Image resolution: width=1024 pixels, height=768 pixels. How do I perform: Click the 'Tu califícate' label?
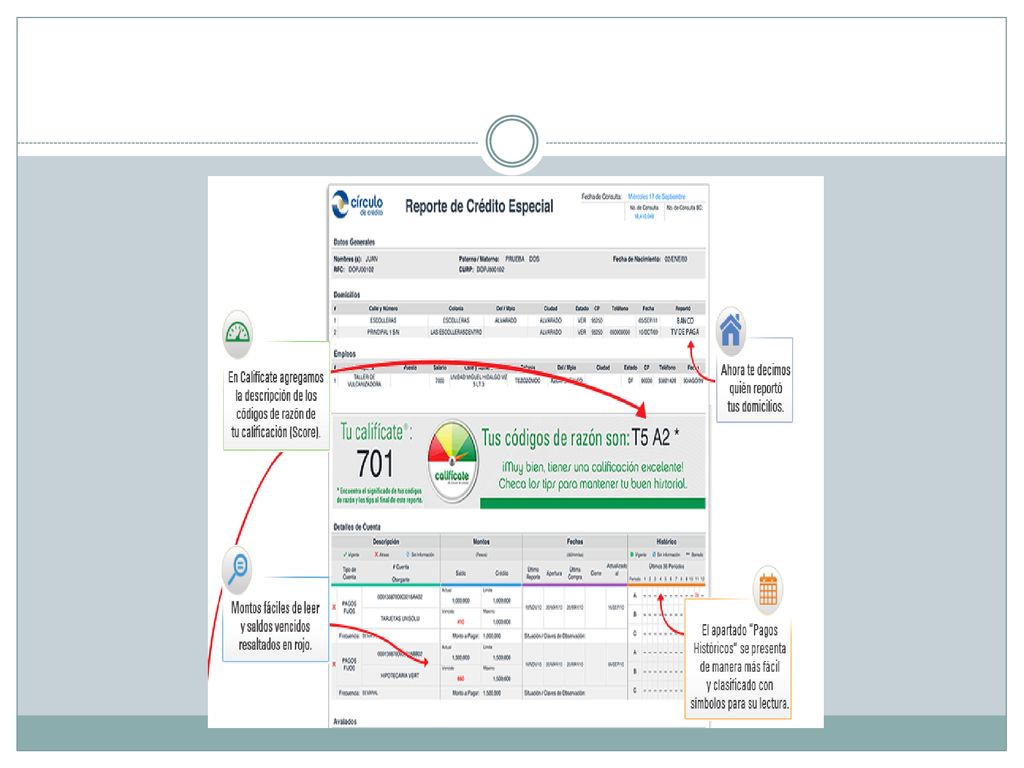[376, 432]
